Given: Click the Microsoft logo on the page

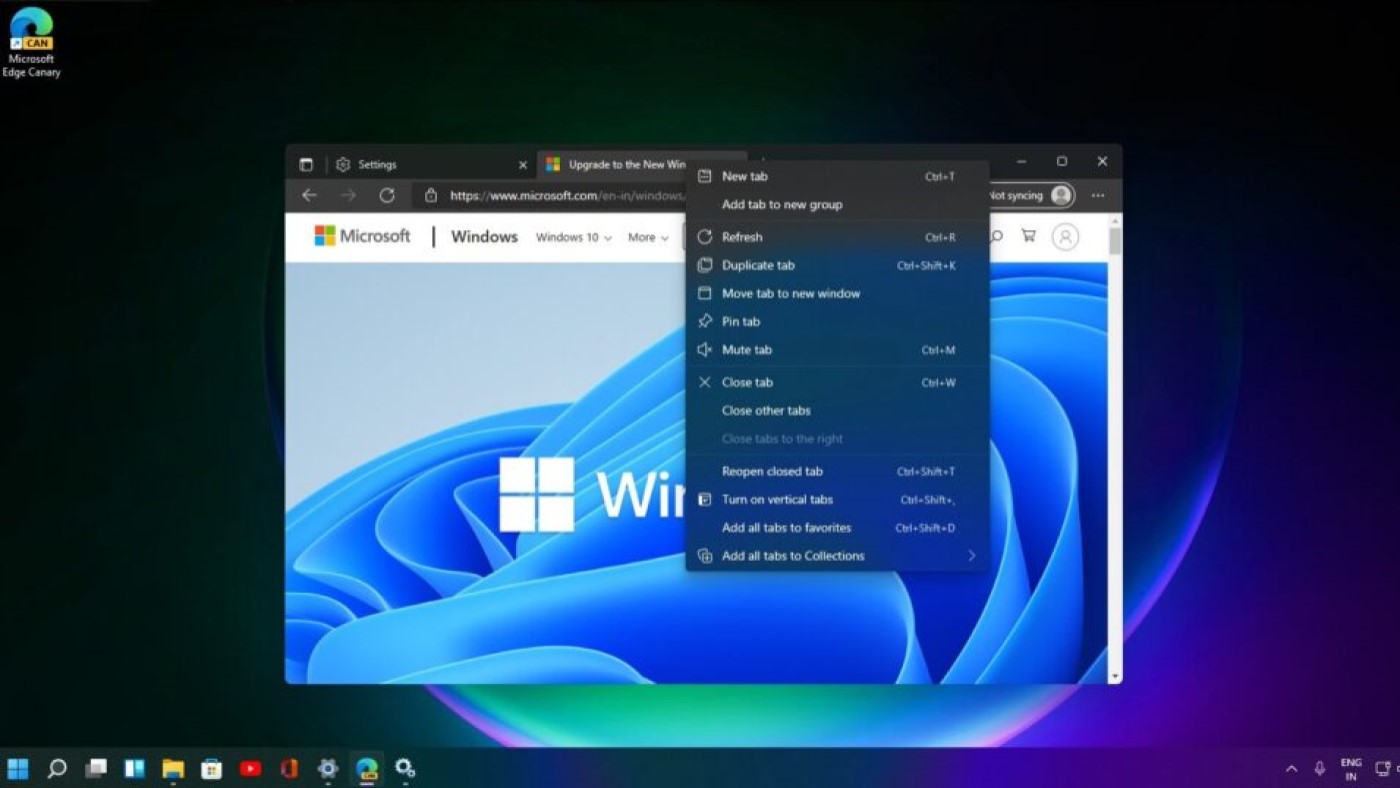Looking at the screenshot, I should (362, 236).
